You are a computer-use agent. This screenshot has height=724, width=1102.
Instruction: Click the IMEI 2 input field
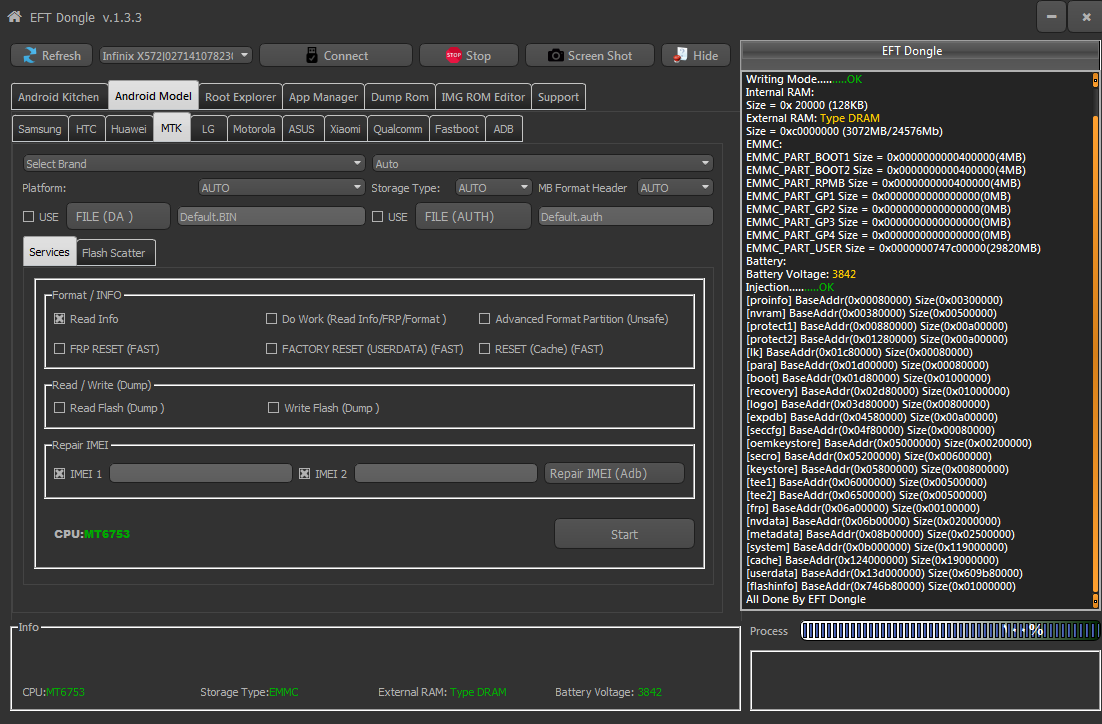[446, 474]
